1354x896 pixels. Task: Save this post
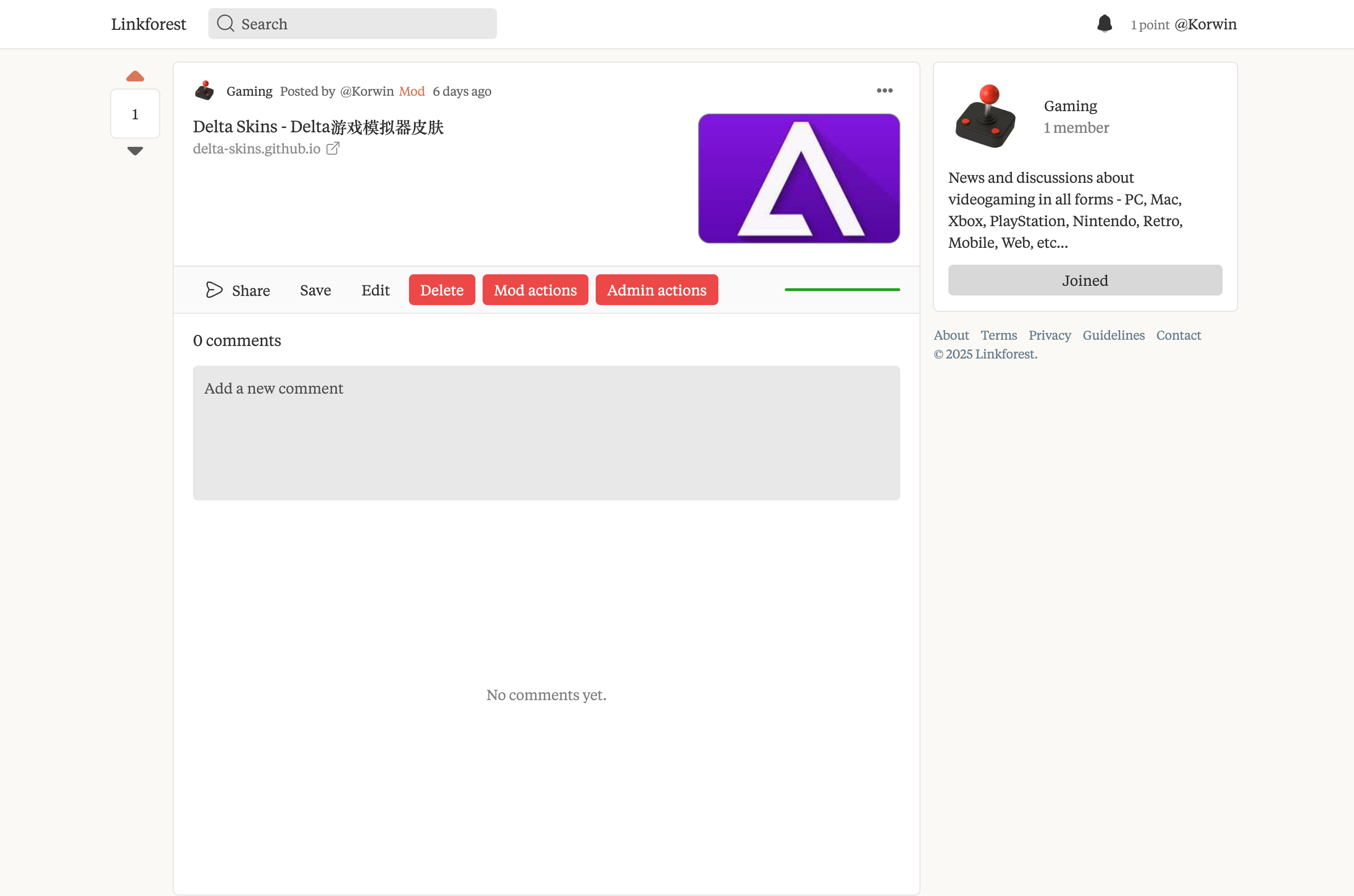pyautogui.click(x=315, y=290)
